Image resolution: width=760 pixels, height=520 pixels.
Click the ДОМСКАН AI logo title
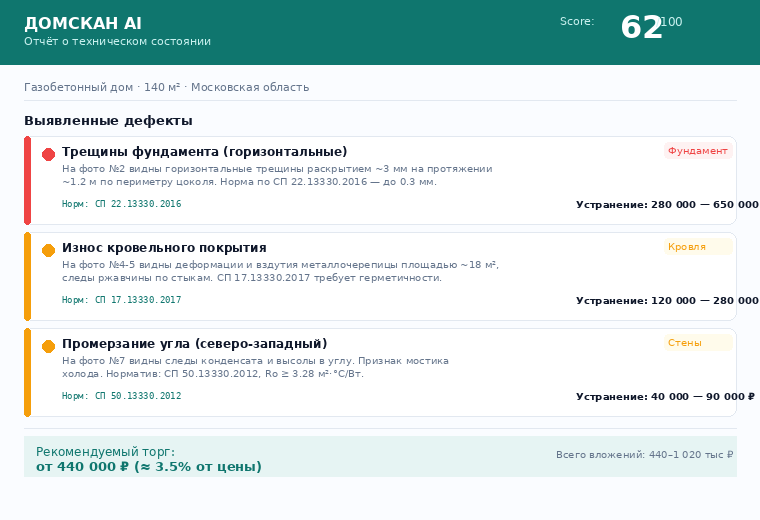click(83, 23)
